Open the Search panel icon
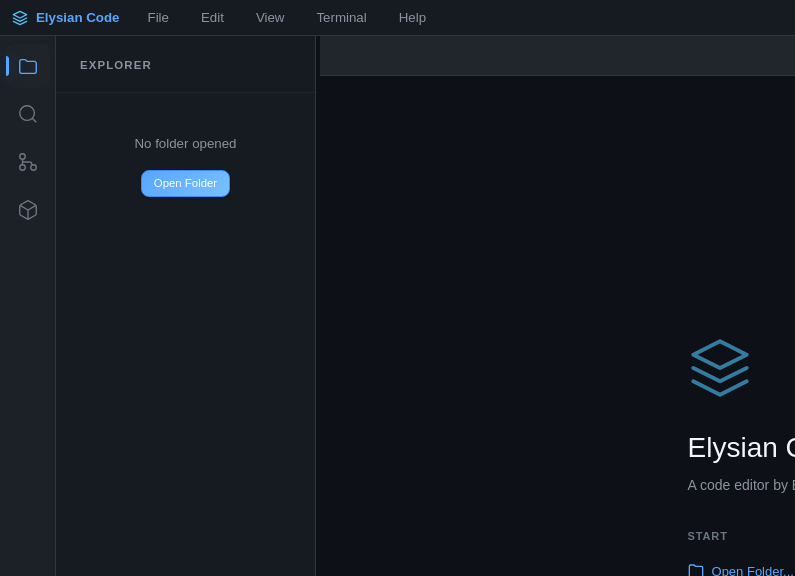Image resolution: width=795 pixels, height=576 pixels. 28,114
